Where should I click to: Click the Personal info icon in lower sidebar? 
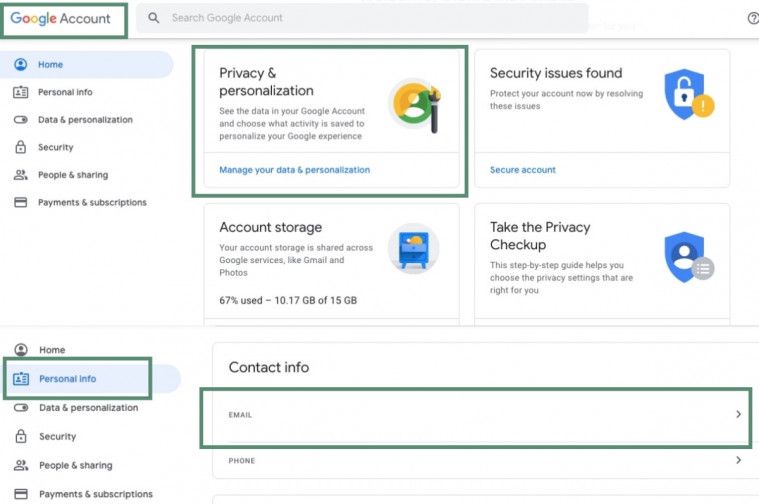[x=21, y=379]
